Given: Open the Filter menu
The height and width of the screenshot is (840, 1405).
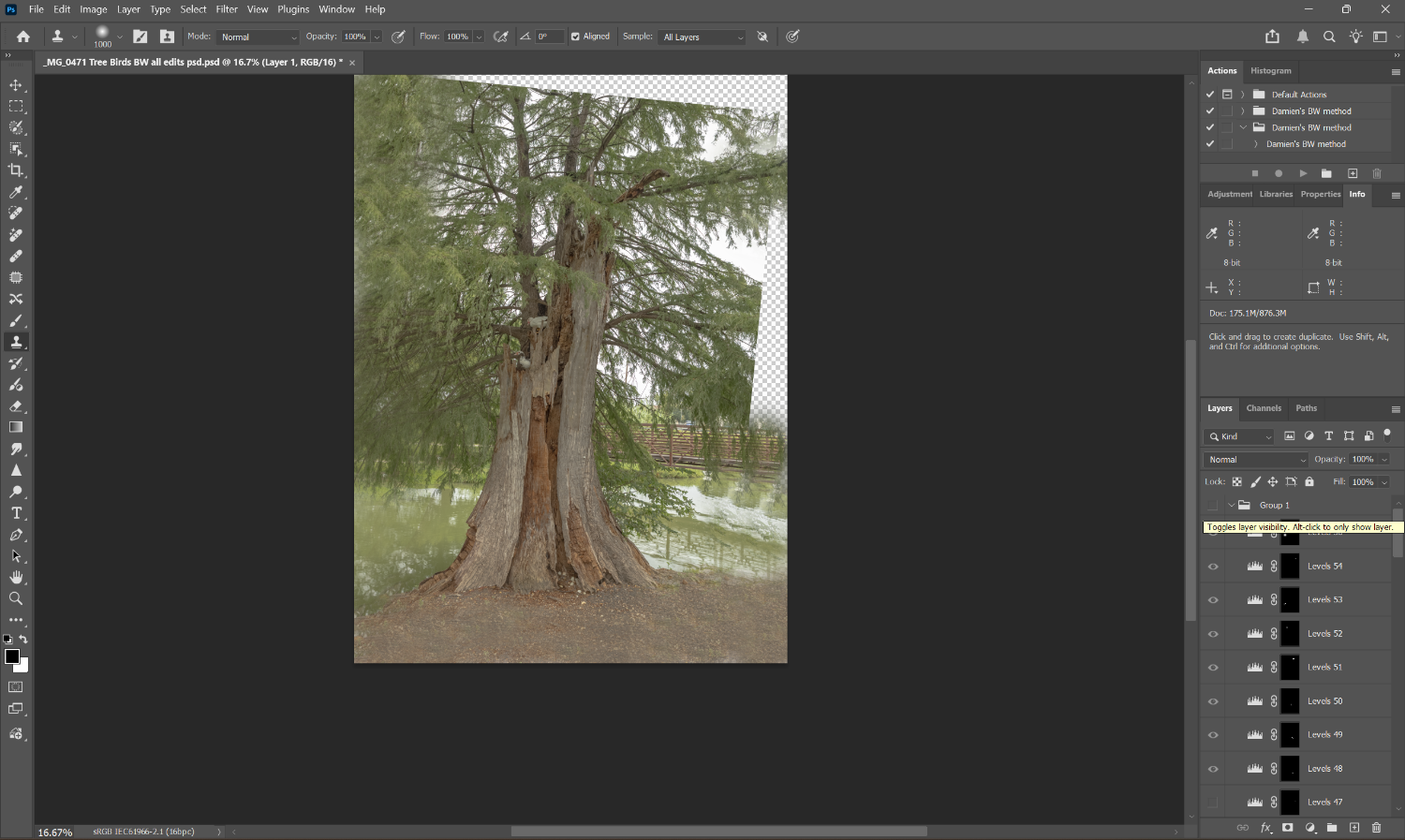Looking at the screenshot, I should point(227,9).
